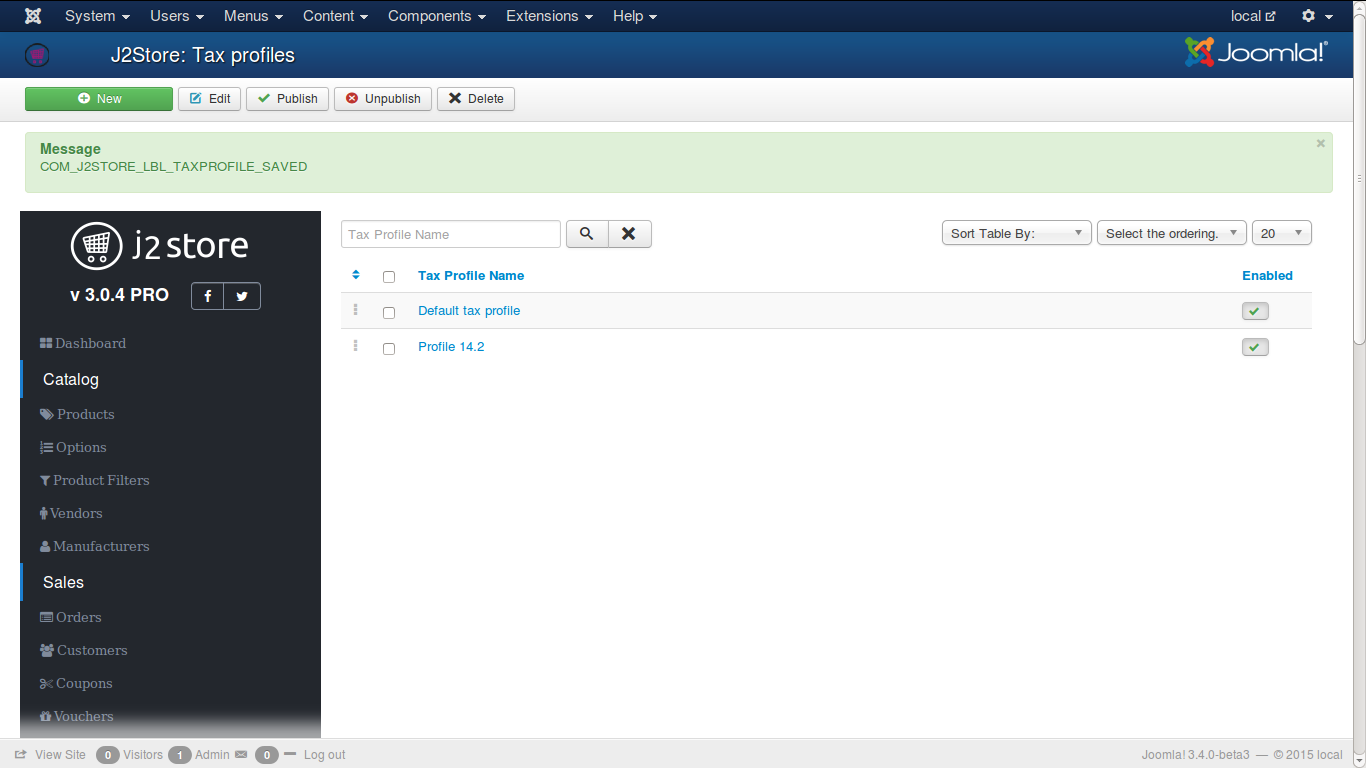Click the search magnifier icon button

pos(587,234)
